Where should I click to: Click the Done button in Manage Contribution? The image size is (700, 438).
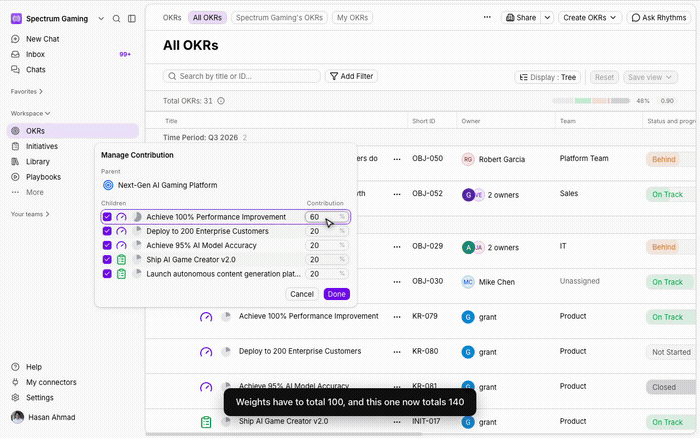[x=337, y=294]
